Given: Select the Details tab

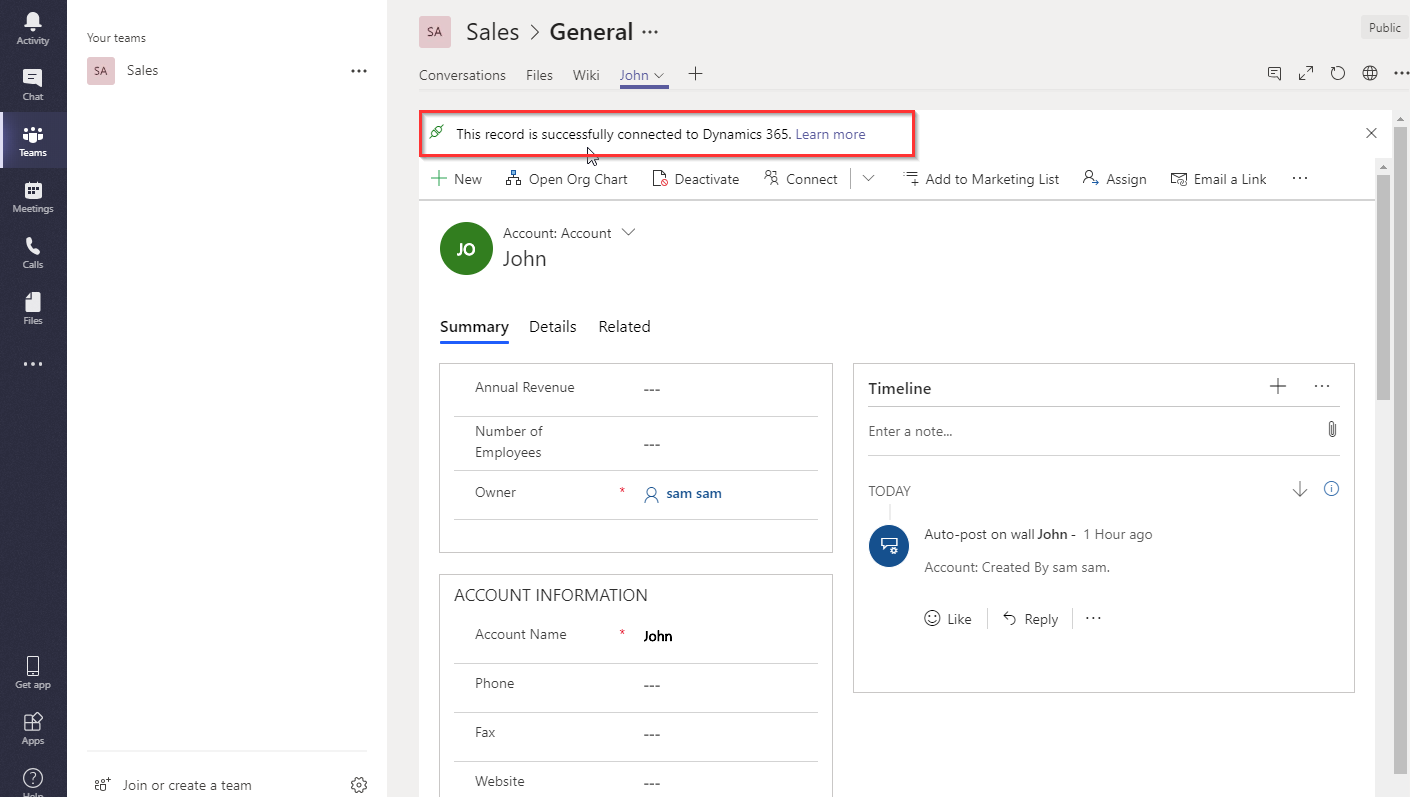Looking at the screenshot, I should [x=553, y=327].
